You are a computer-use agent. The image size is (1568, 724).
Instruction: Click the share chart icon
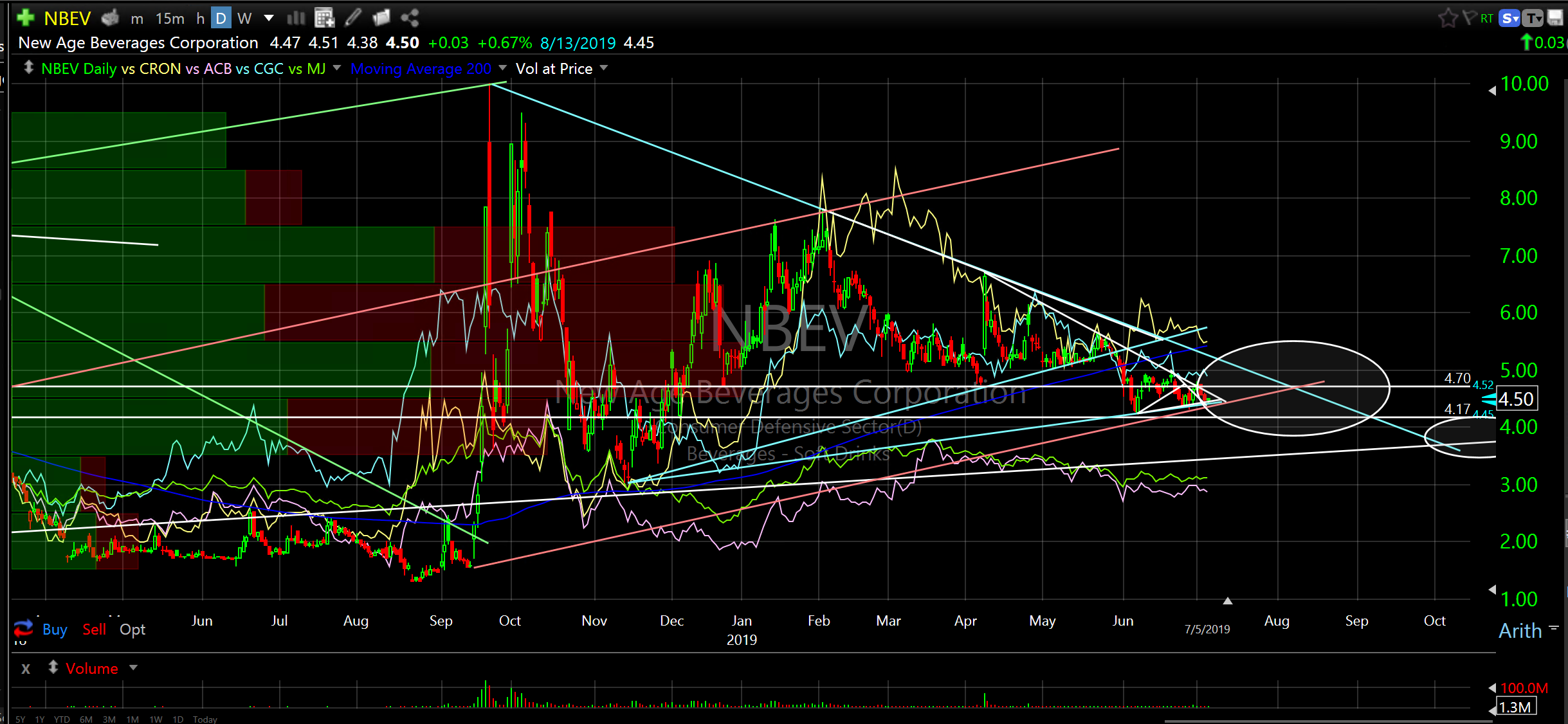click(410, 18)
